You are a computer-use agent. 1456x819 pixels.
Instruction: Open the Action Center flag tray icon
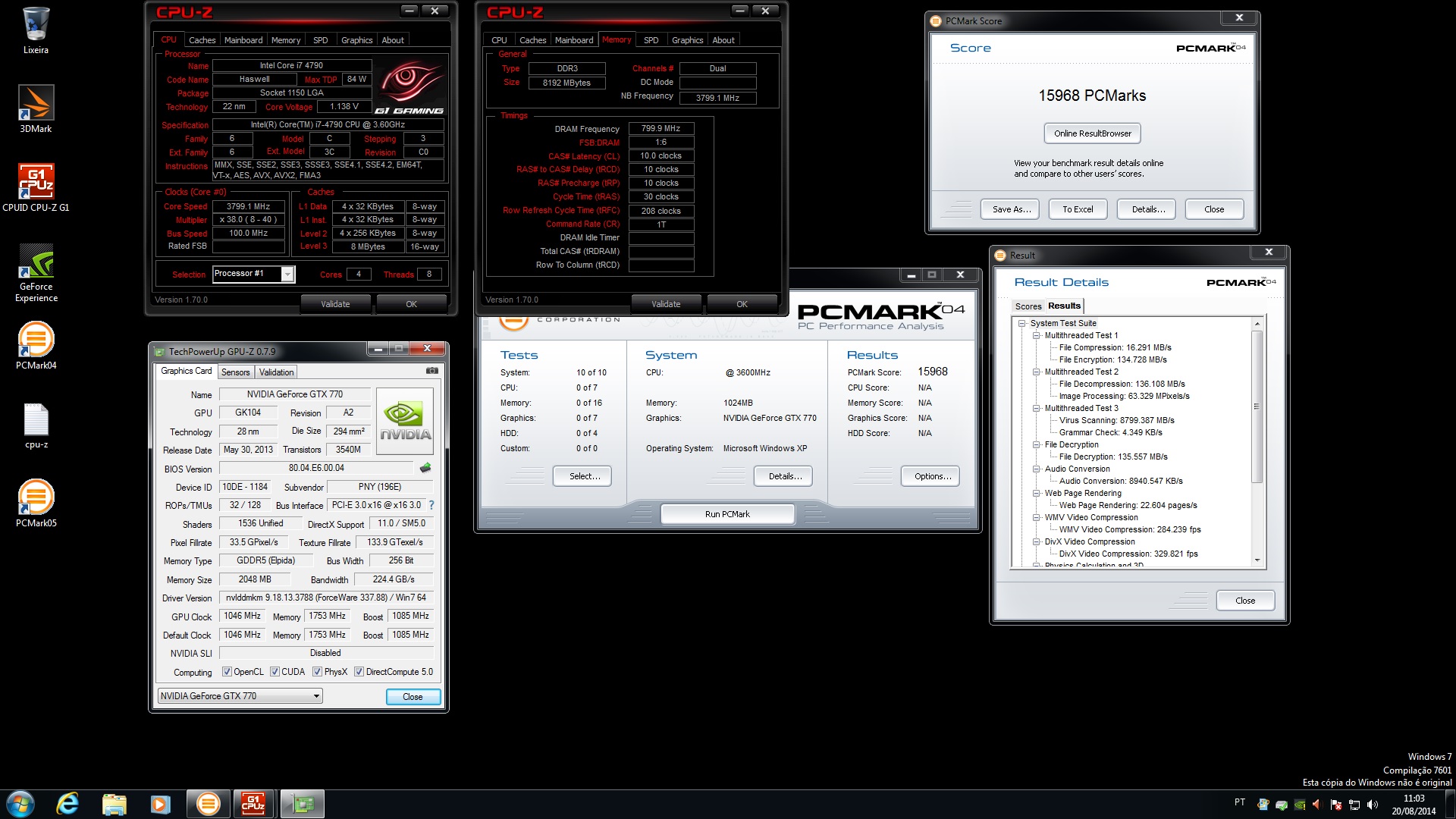tap(1336, 804)
